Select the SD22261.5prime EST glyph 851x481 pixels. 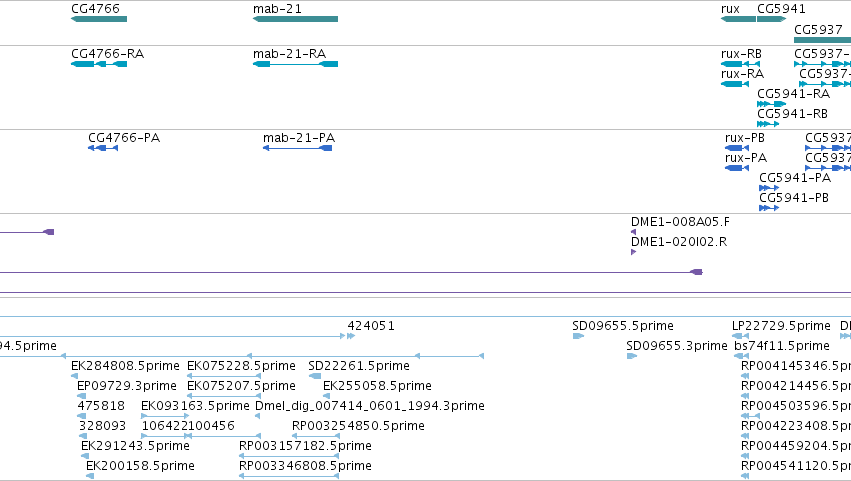[314, 376]
